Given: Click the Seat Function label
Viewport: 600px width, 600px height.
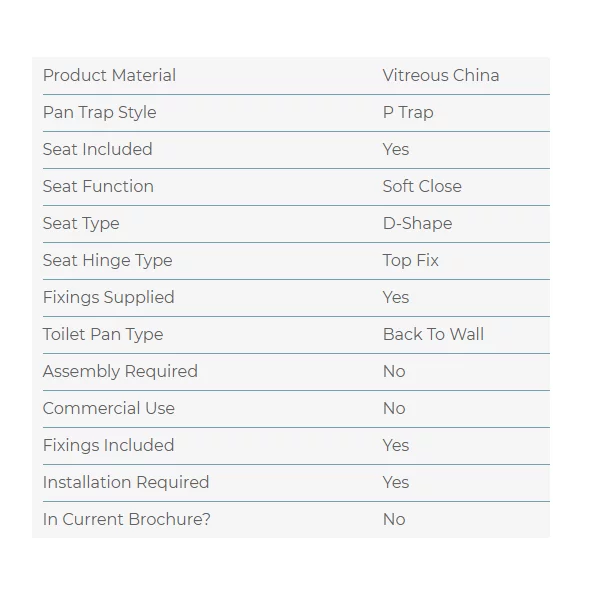Looking at the screenshot, I should click(x=98, y=187).
